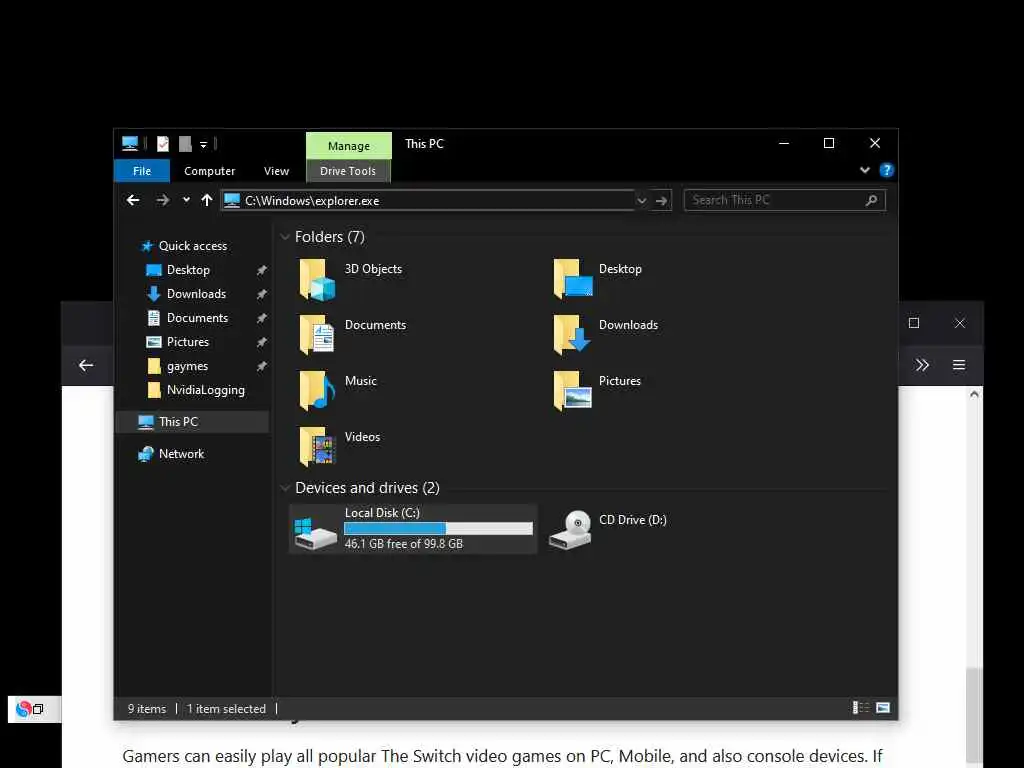Click the pin icon next to gaymes

click(x=262, y=366)
